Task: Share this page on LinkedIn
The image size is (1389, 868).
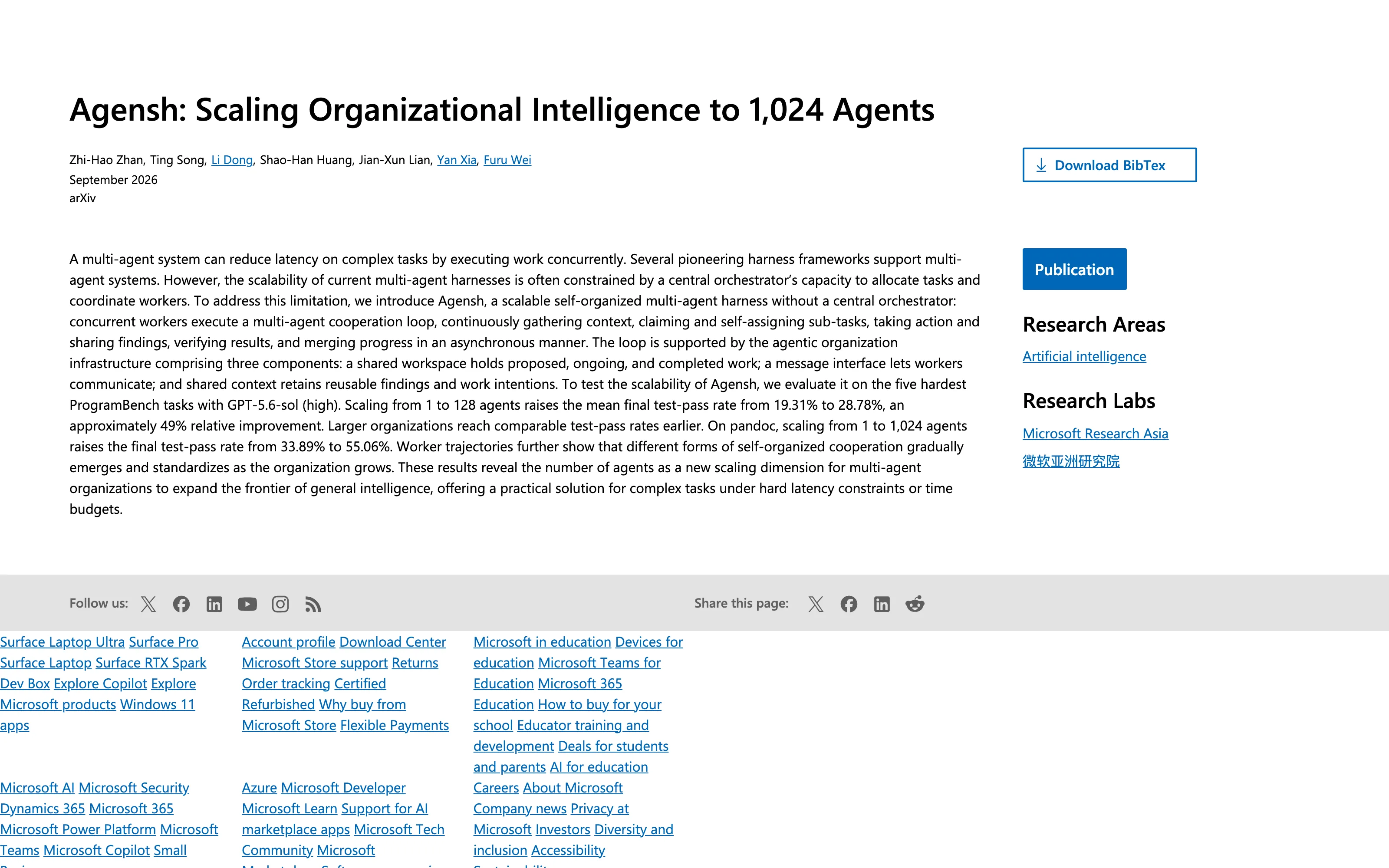Action: pyautogui.click(x=882, y=604)
